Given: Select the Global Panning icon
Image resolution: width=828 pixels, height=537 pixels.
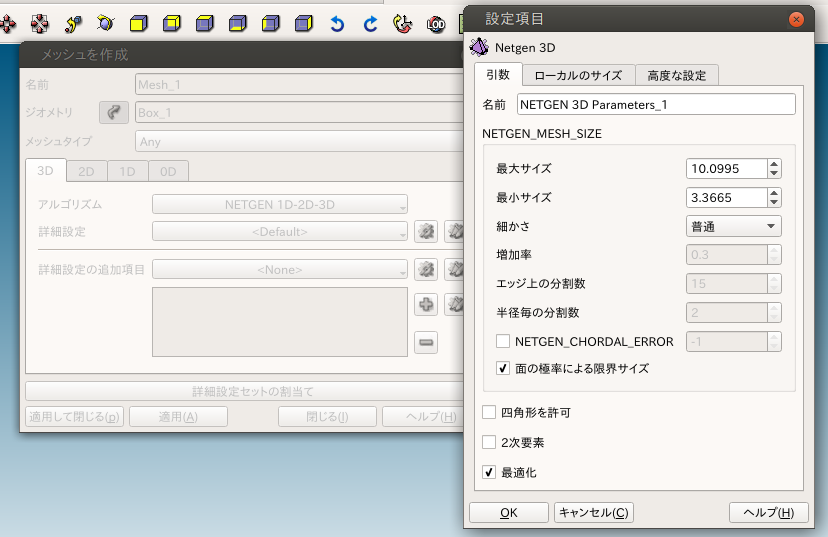Looking at the screenshot, I should pos(40,24).
